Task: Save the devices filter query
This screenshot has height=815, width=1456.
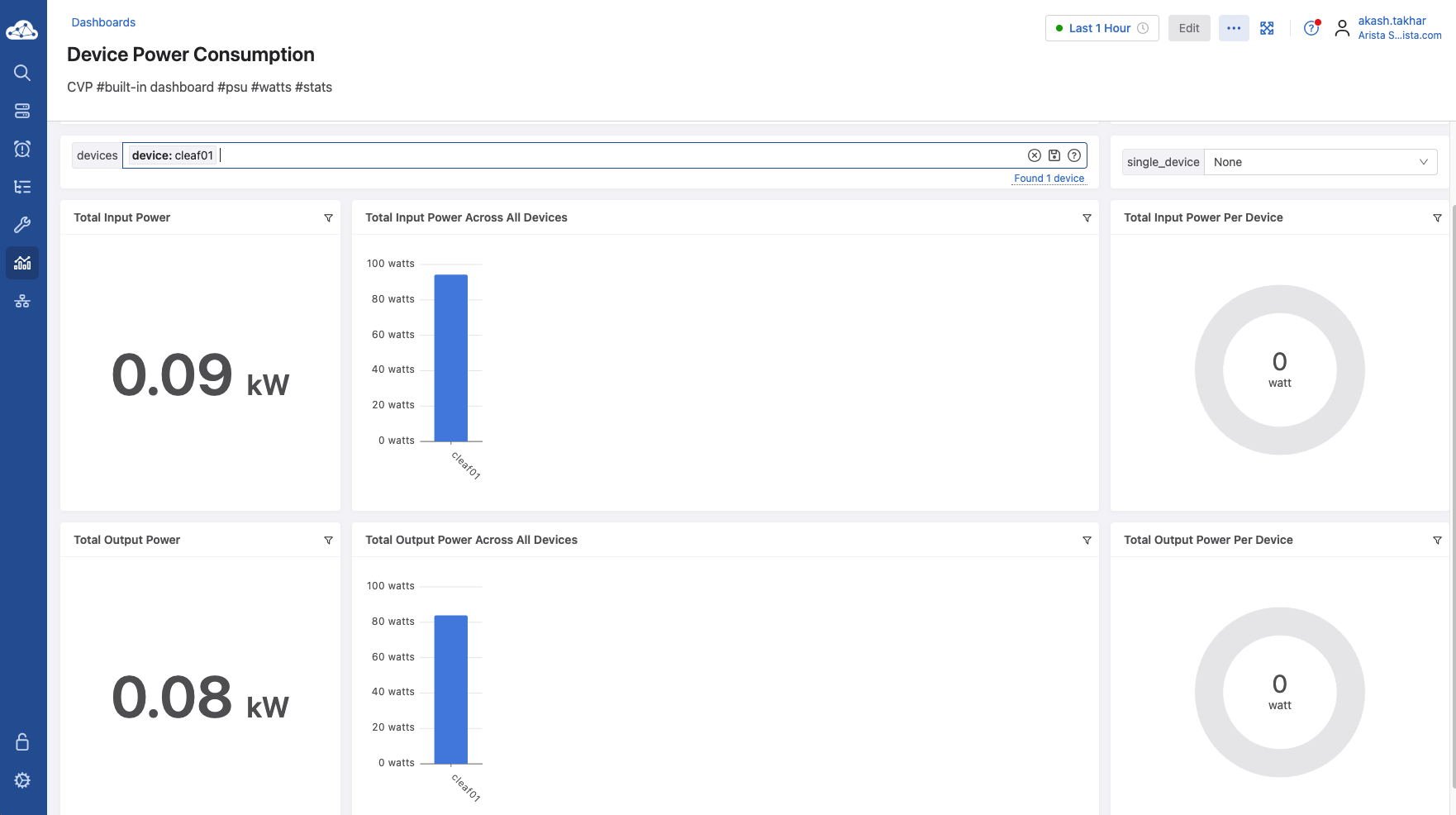Action: 1054,155
